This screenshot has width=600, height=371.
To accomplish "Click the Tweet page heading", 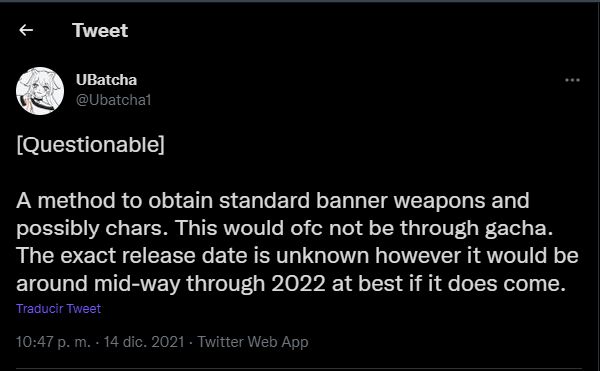I will coord(100,30).
